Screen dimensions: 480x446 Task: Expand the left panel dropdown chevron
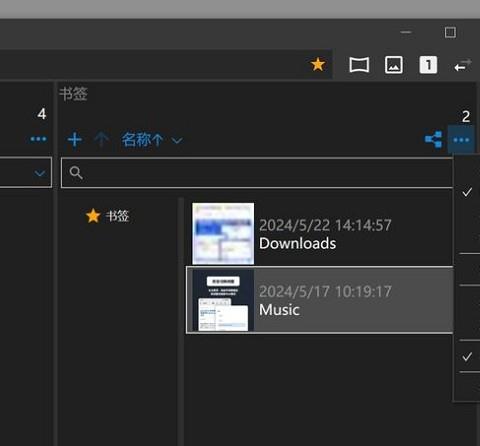pyautogui.click(x=40, y=173)
